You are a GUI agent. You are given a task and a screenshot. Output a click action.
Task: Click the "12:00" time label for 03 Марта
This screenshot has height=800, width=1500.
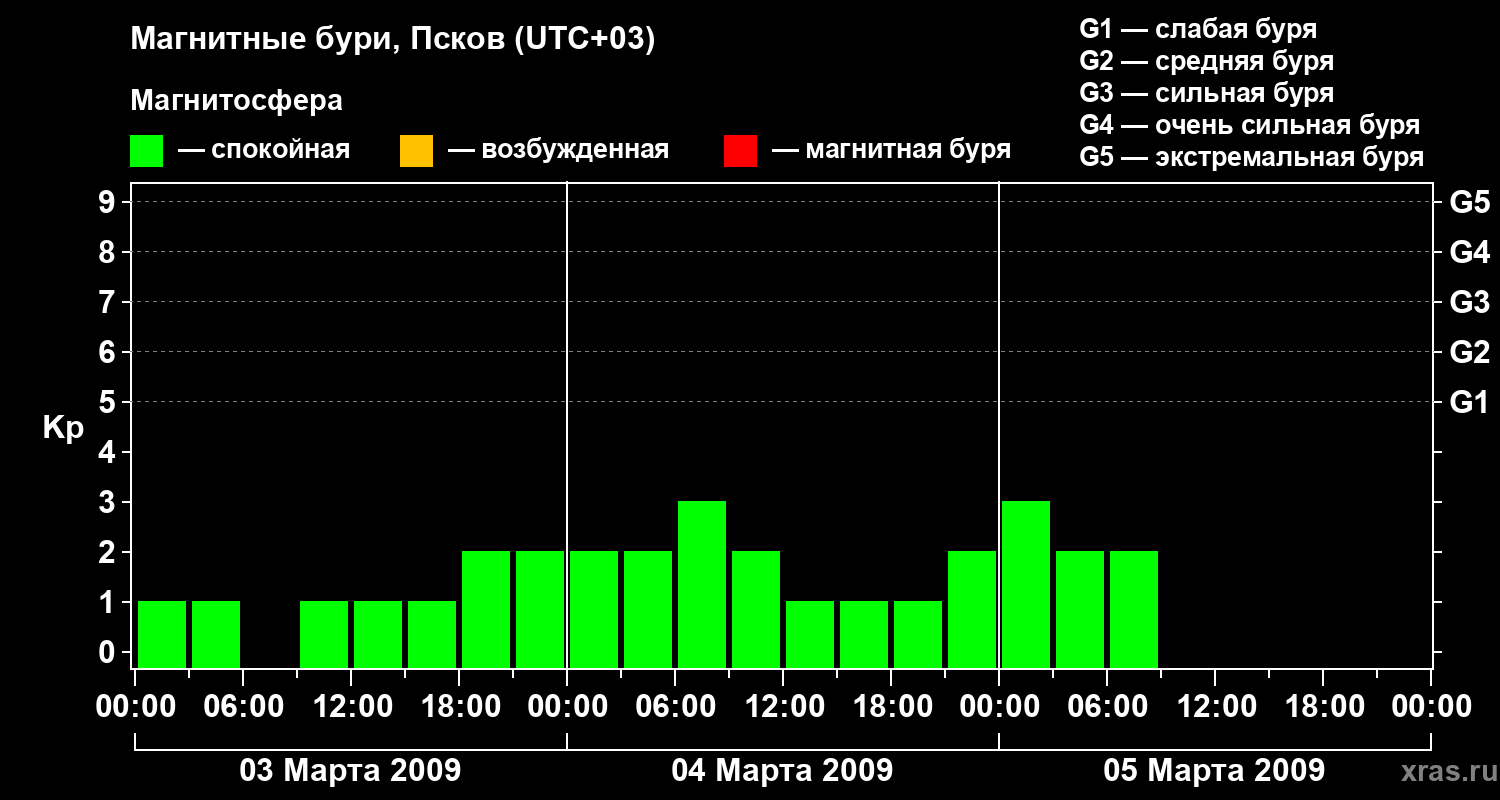tap(351, 707)
